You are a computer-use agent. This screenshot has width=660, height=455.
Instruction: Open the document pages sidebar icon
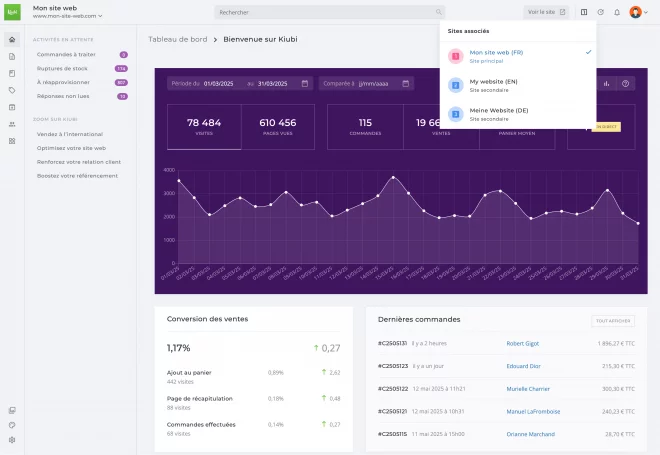tap(12, 56)
